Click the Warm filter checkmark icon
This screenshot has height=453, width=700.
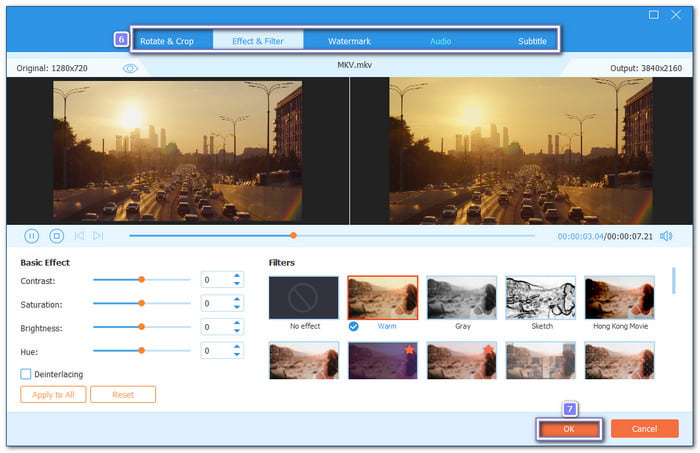[353, 326]
